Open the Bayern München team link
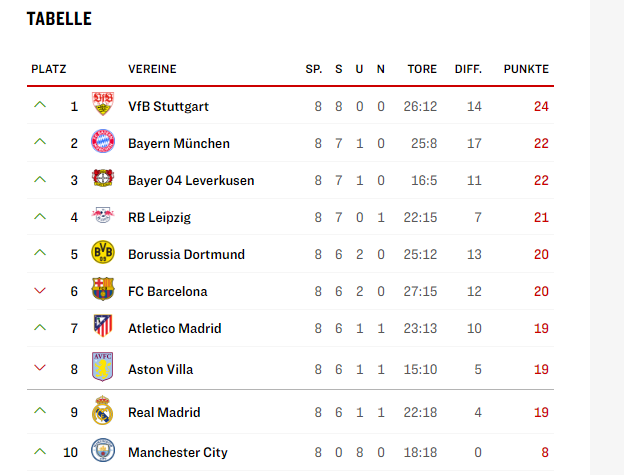 (x=179, y=143)
